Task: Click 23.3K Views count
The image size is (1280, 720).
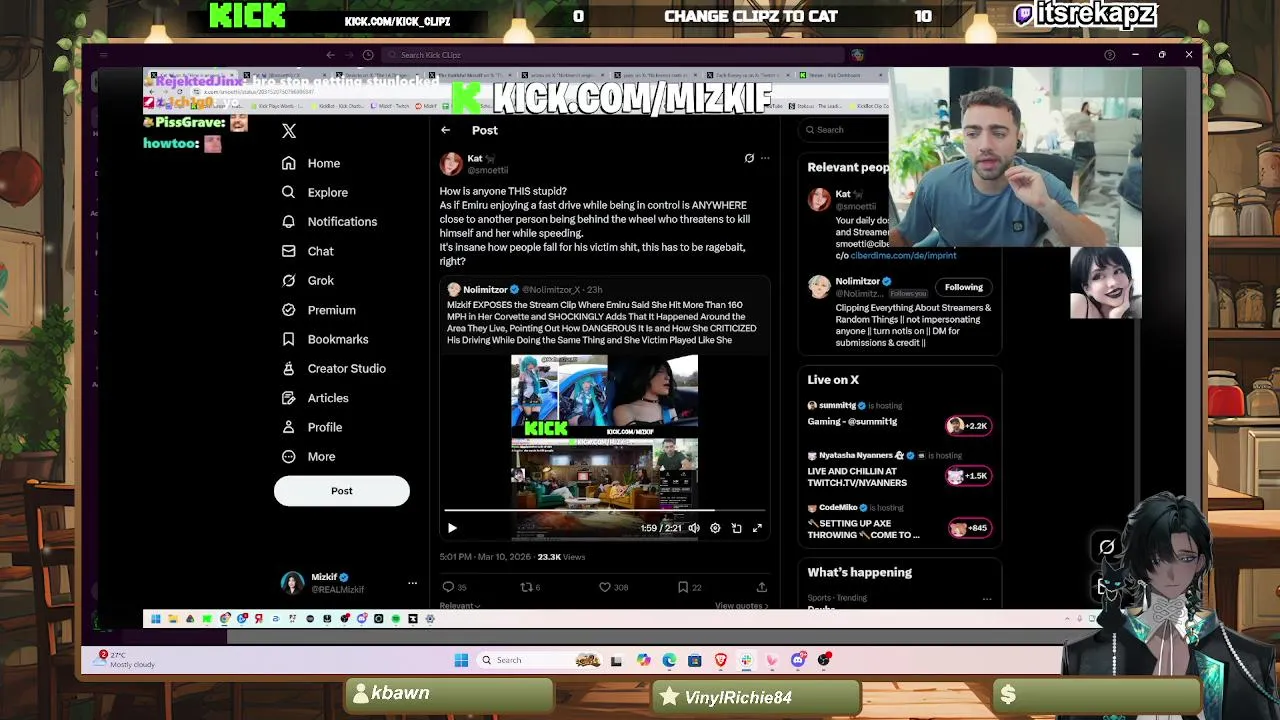Action: point(561,557)
